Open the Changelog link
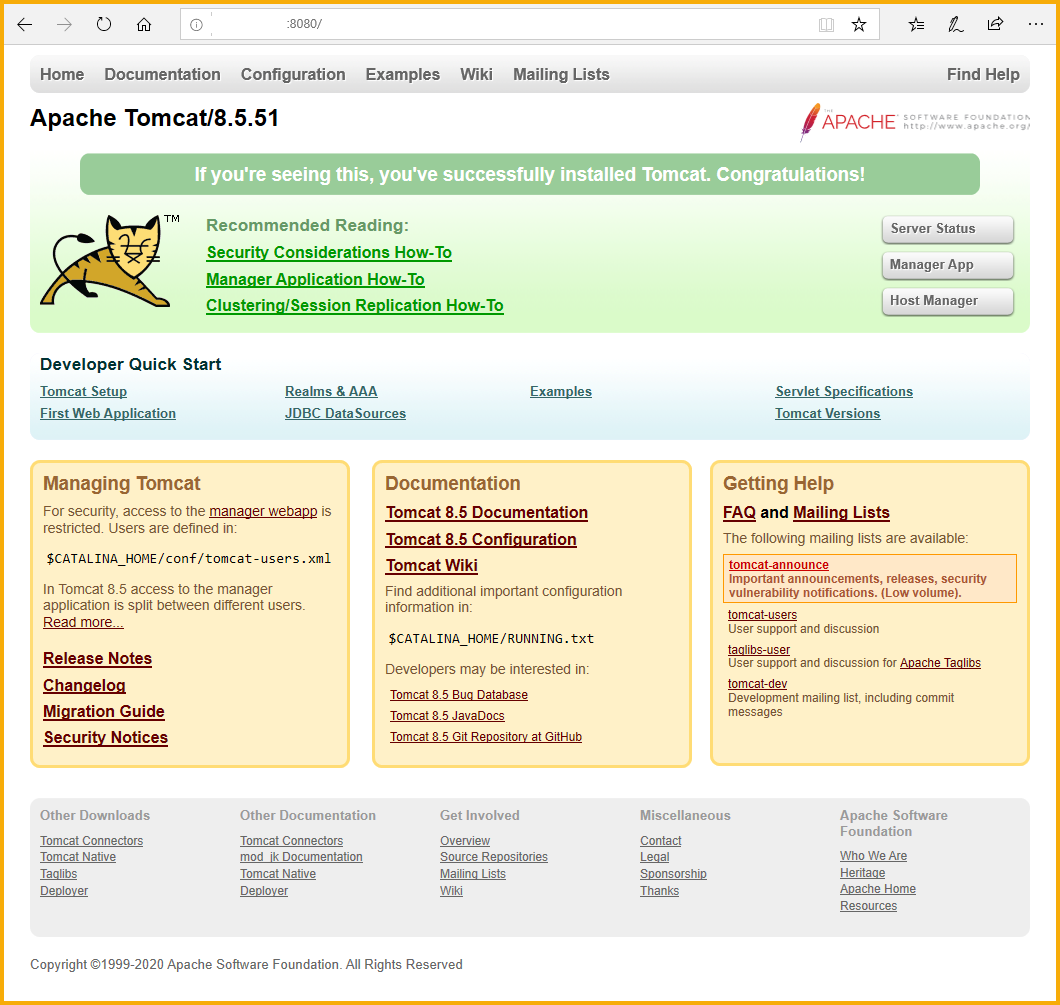1060x1005 pixels. (84, 685)
